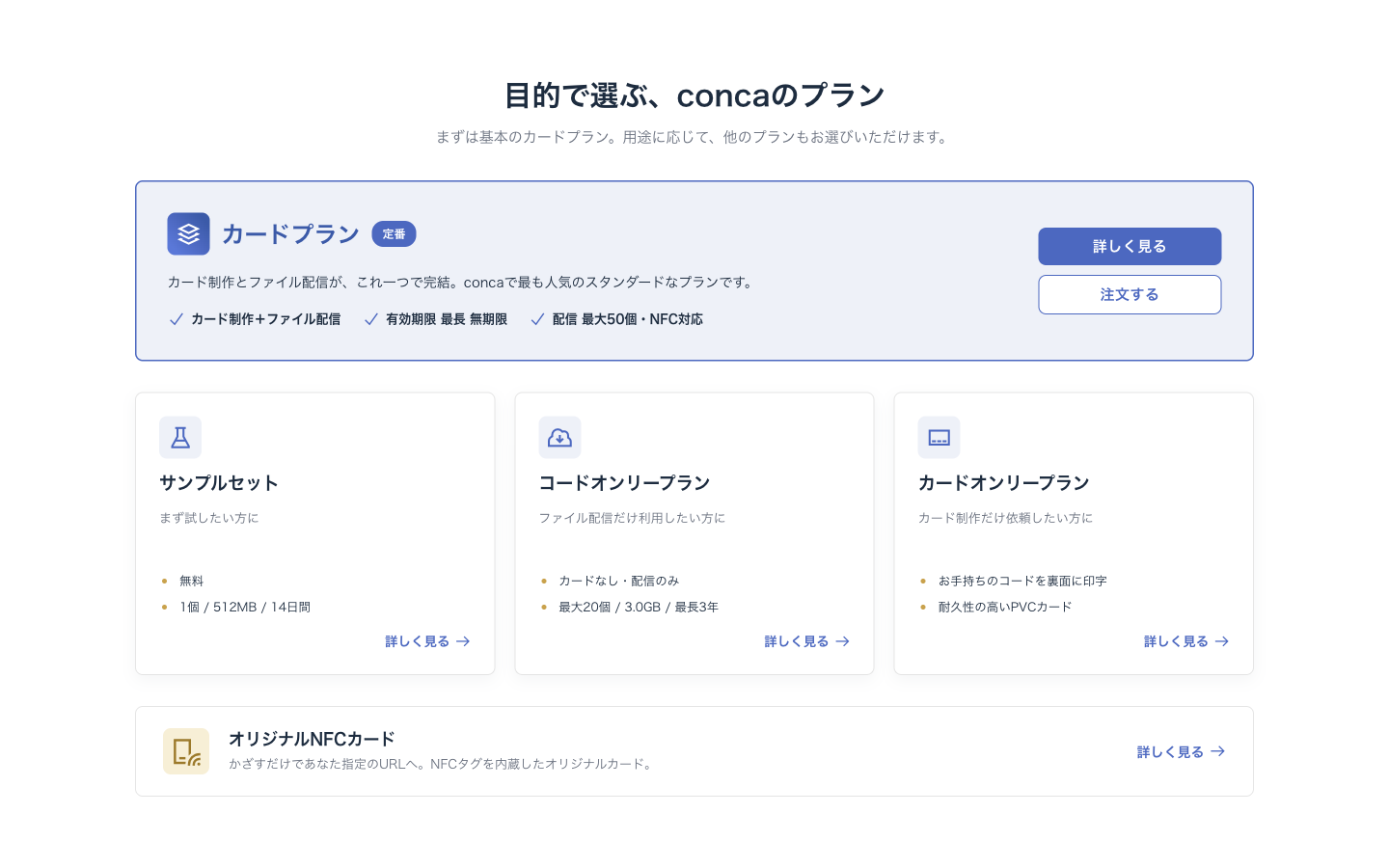The height and width of the screenshot is (868, 1389).
Task: Click the text カード制作だけ依頼したい方に
Action: [1005, 518]
